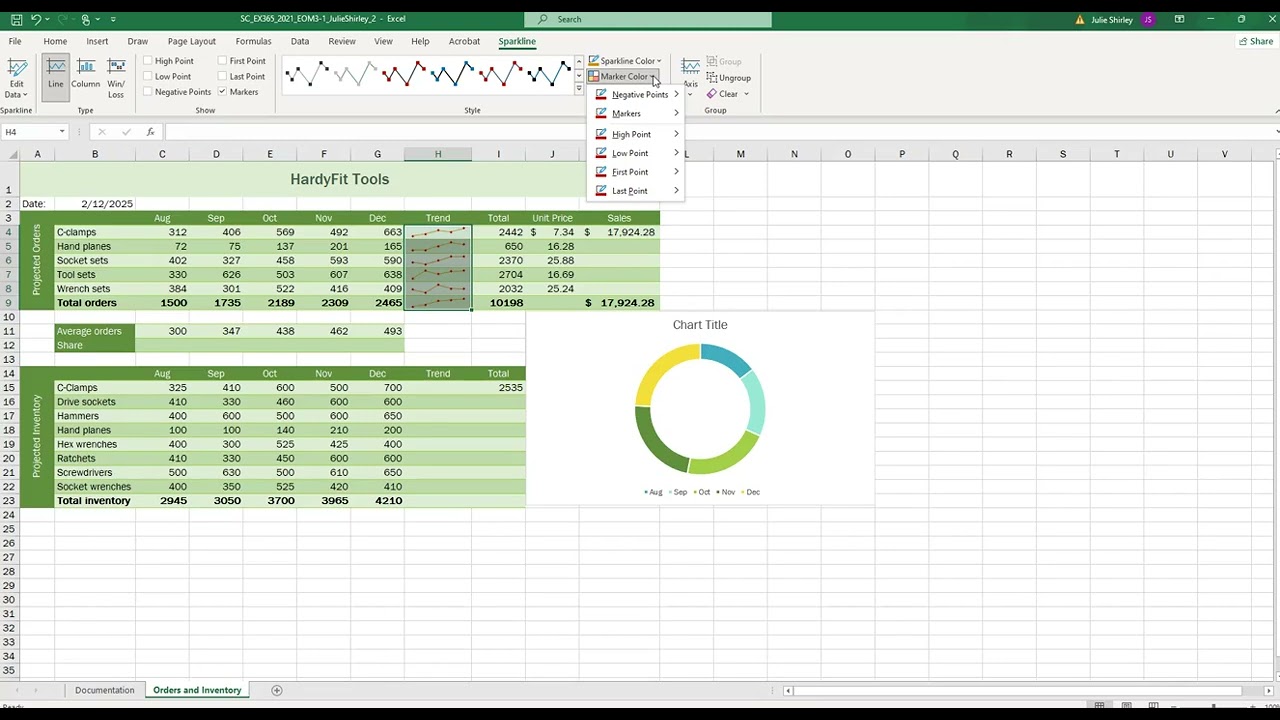
Task: Select the Column sparkline type
Action: (86, 76)
